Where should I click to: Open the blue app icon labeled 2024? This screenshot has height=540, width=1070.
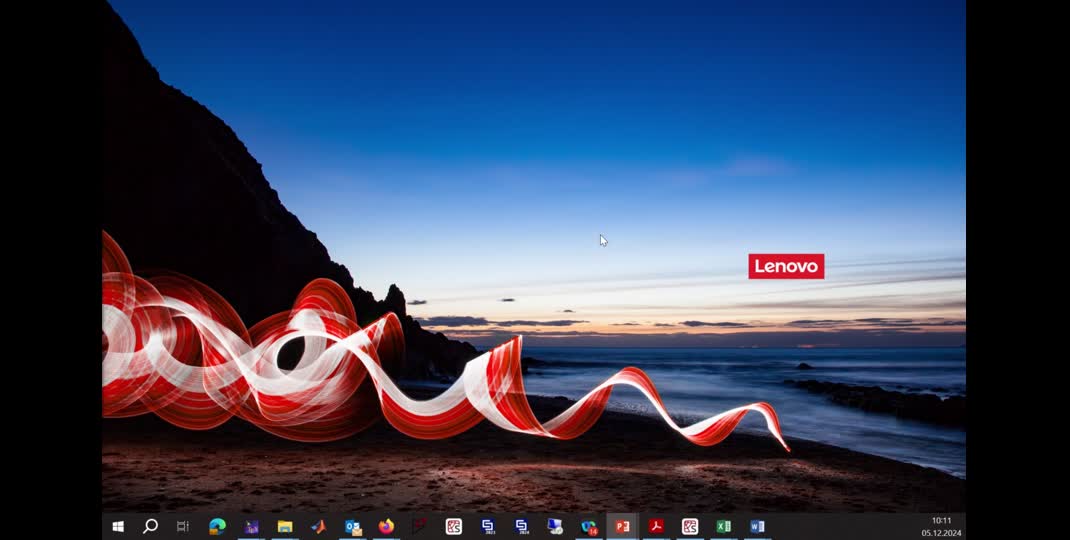click(x=521, y=526)
